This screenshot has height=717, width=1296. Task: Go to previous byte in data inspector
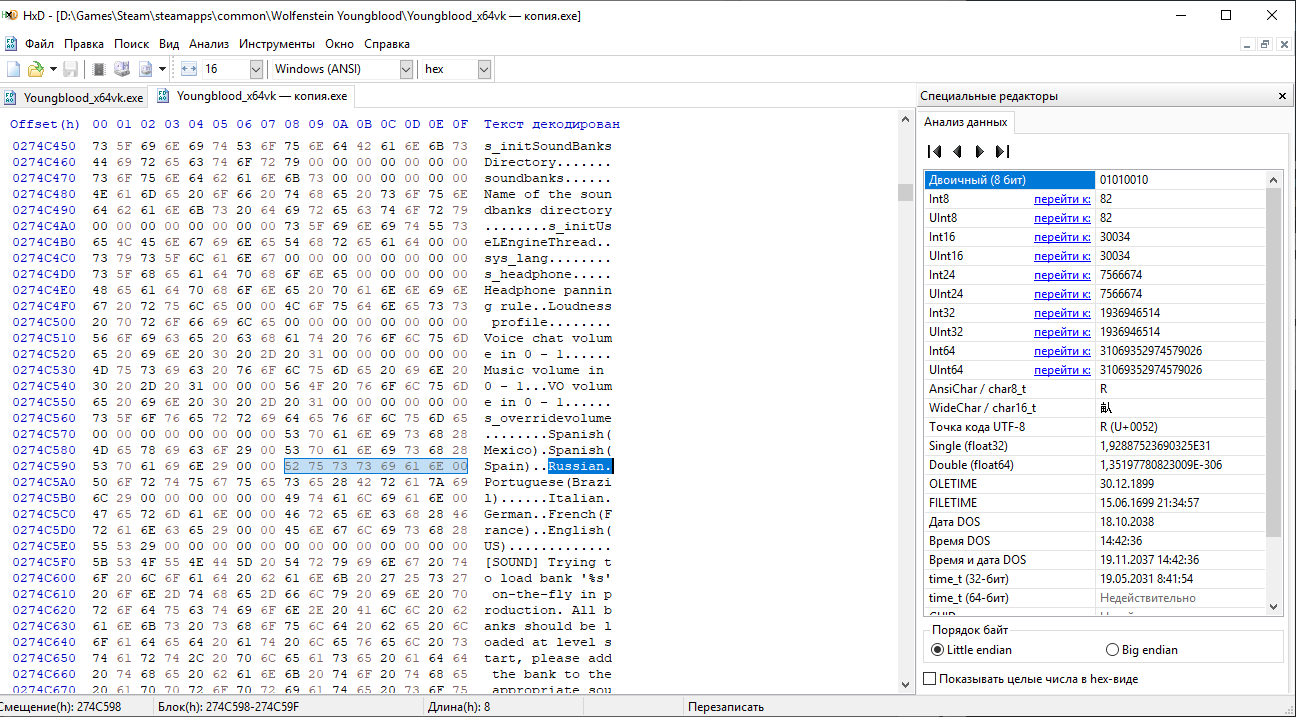[957, 151]
